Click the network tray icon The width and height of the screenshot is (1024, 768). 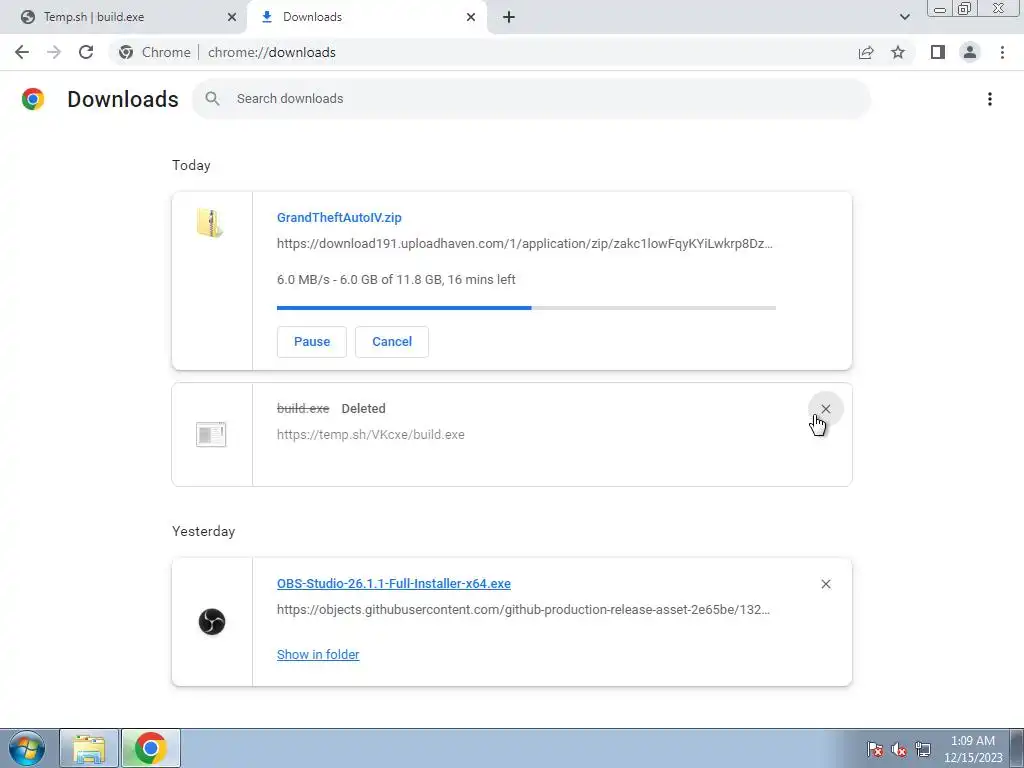click(x=923, y=749)
